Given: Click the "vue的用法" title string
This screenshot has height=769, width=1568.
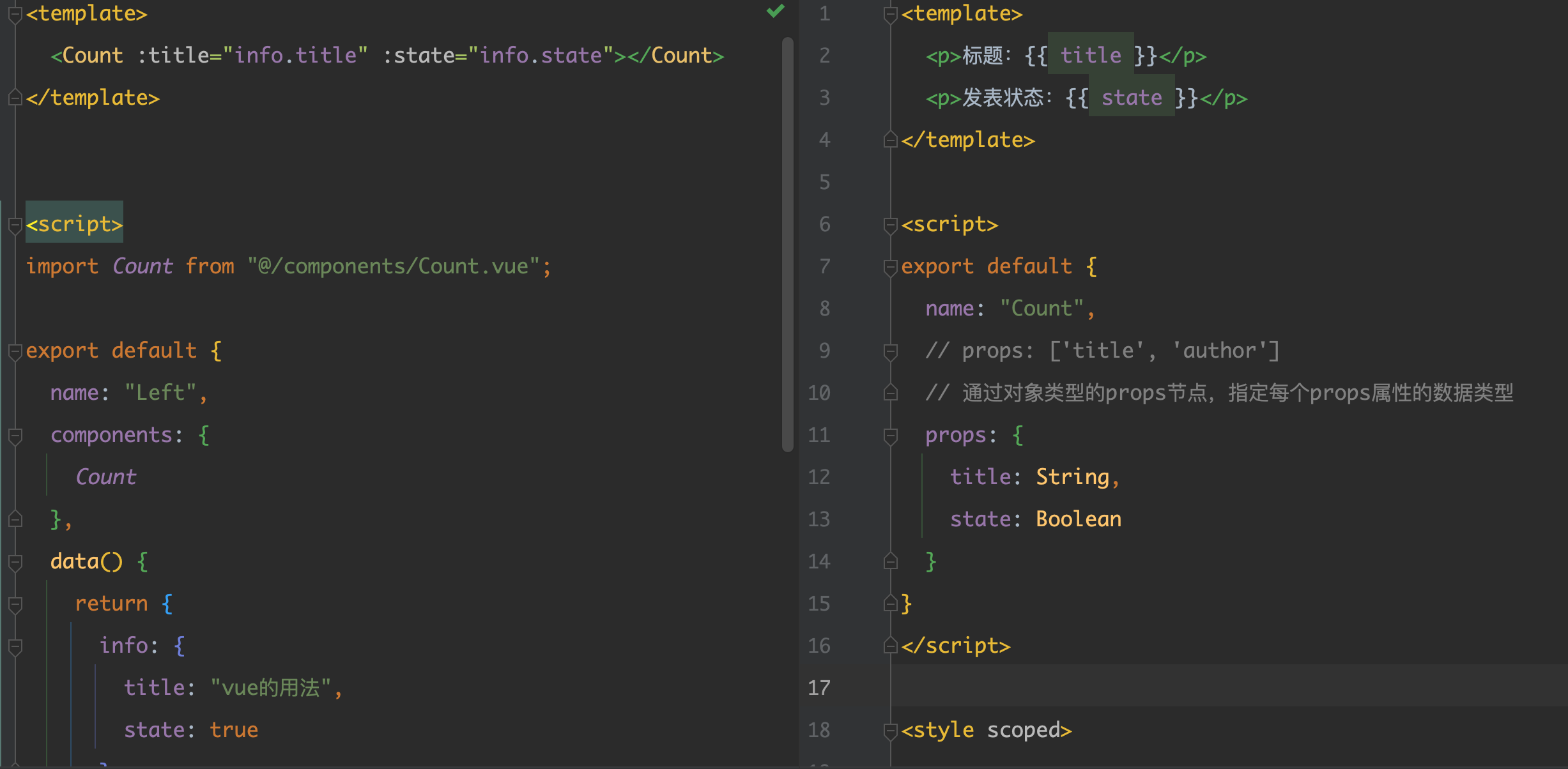Looking at the screenshot, I should (271, 687).
